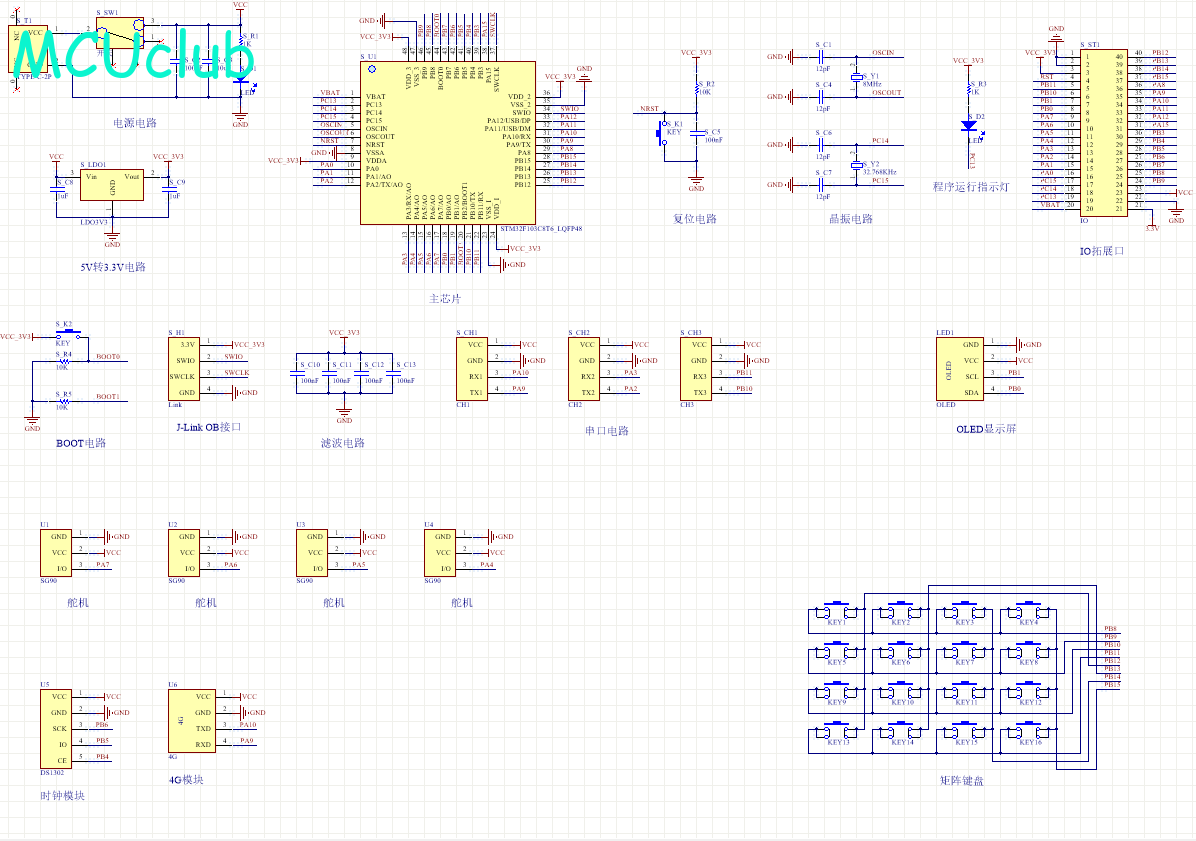1196x841 pixels.
Task: Click the OSCIN net label by crystal
Action: pyautogui.click(x=883, y=53)
